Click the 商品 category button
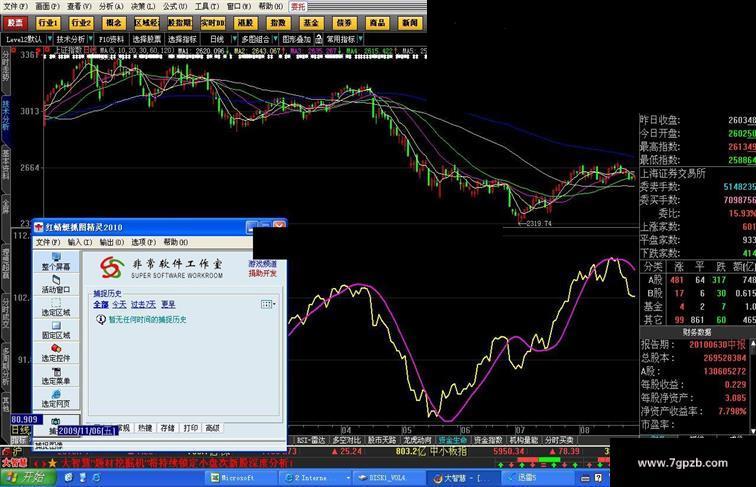 click(377, 23)
